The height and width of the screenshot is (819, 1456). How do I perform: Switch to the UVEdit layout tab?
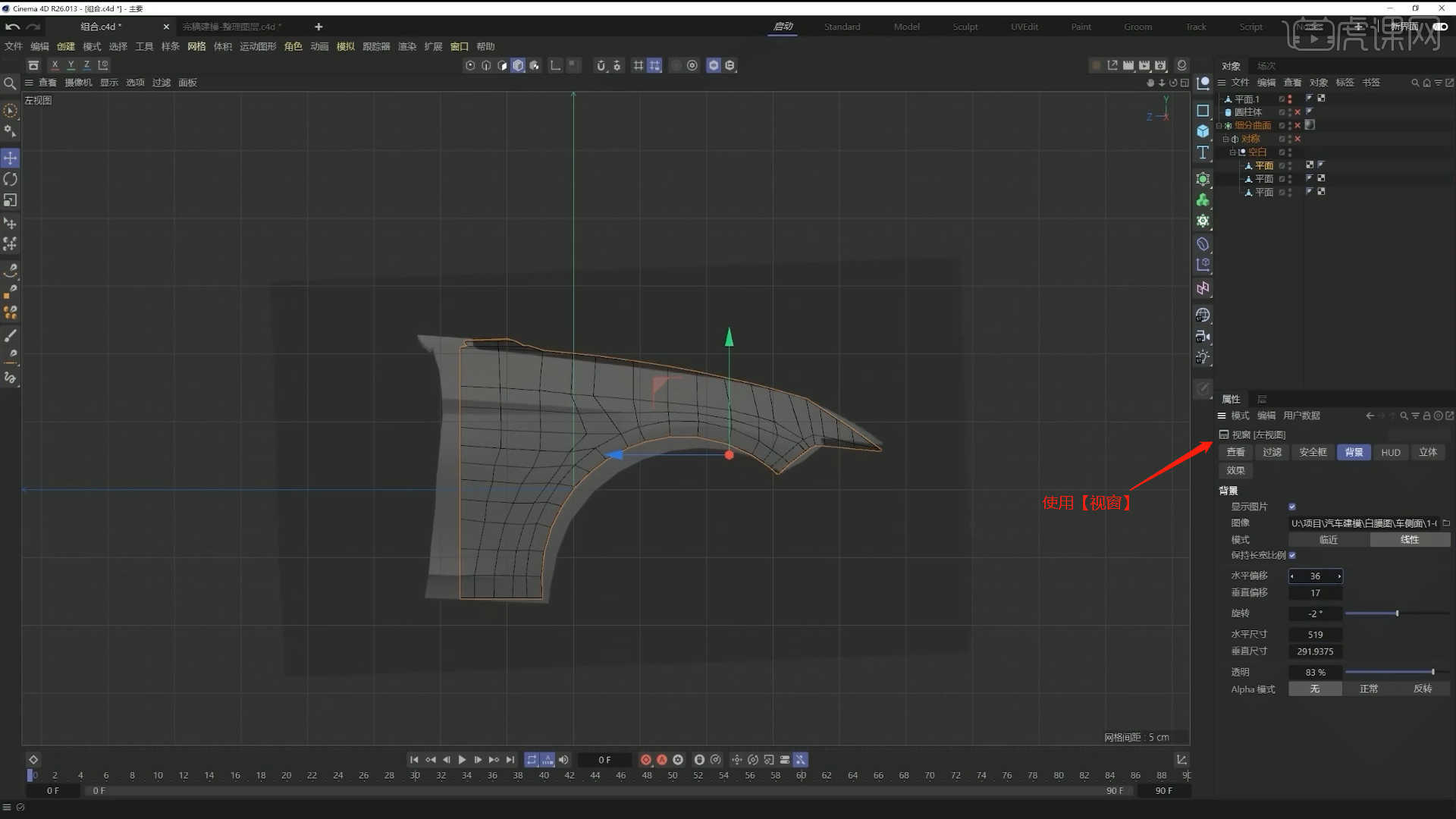(1025, 27)
